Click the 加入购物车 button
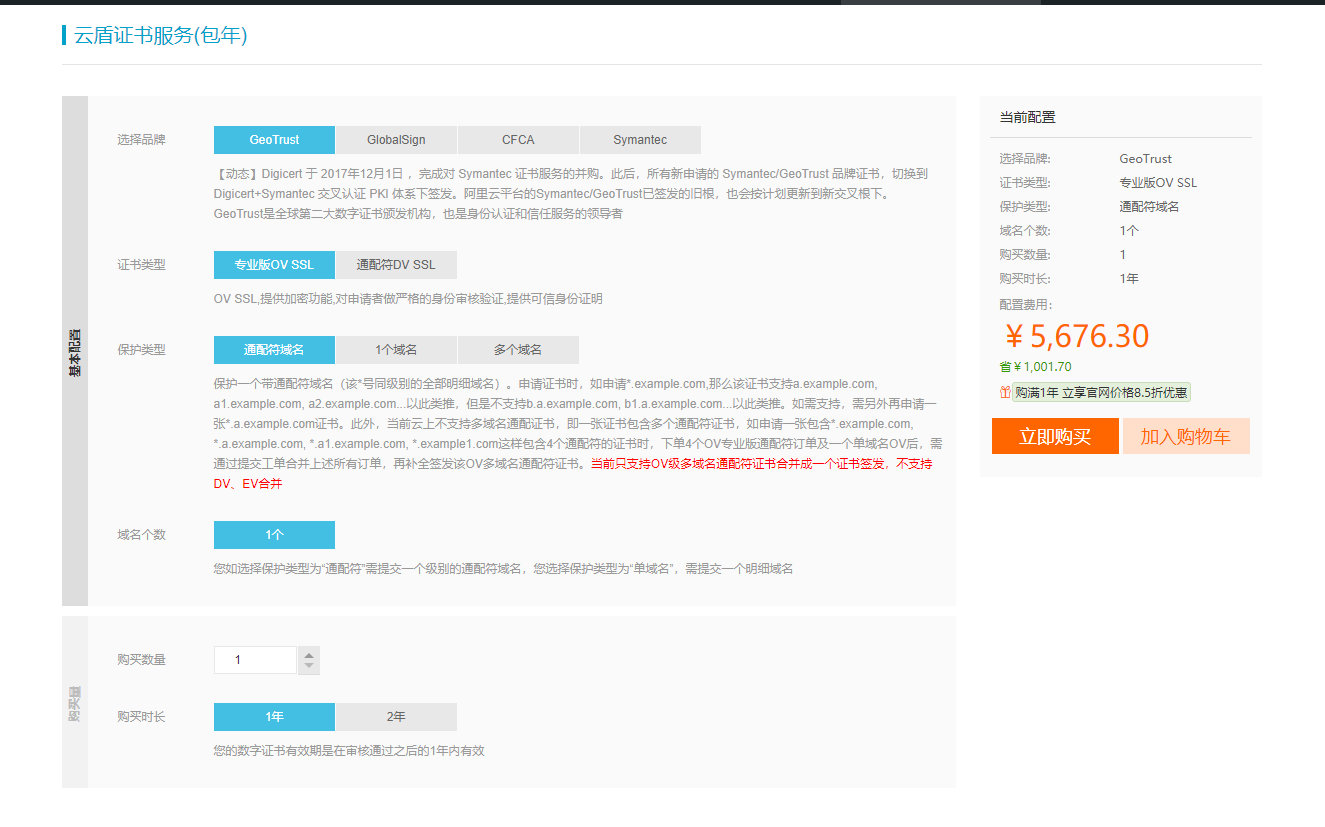This screenshot has height=827, width=1325. pos(1186,436)
